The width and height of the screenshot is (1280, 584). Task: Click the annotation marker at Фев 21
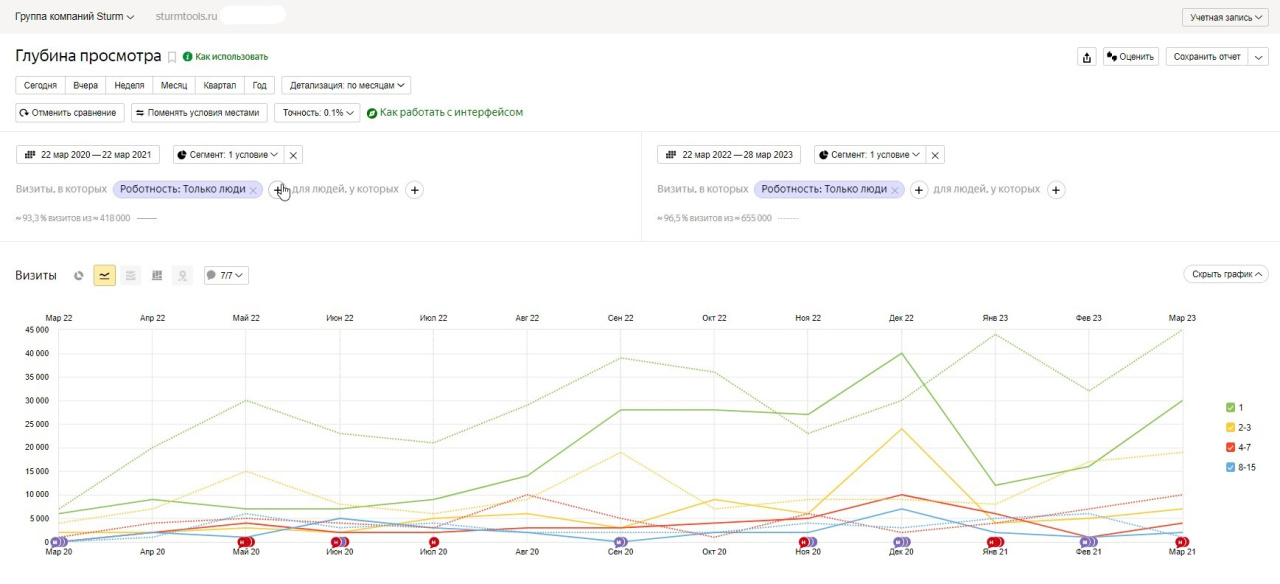(x=1088, y=542)
